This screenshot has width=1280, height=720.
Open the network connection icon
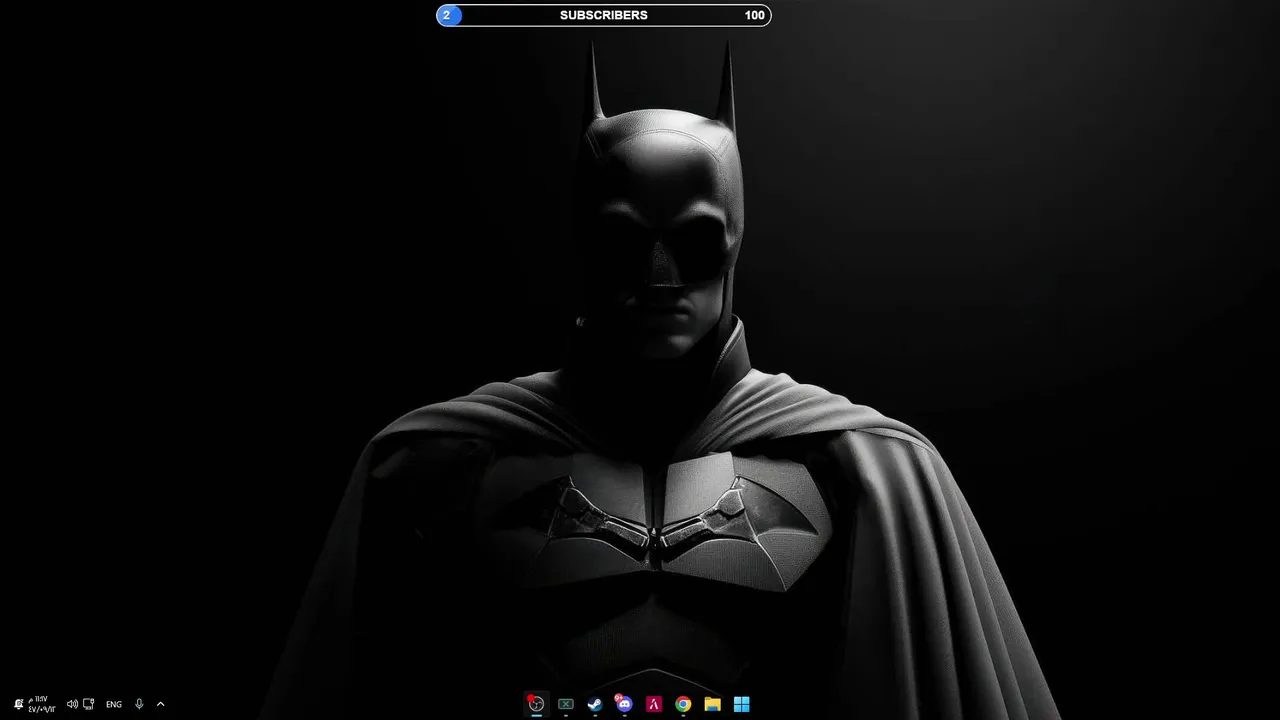[89, 704]
